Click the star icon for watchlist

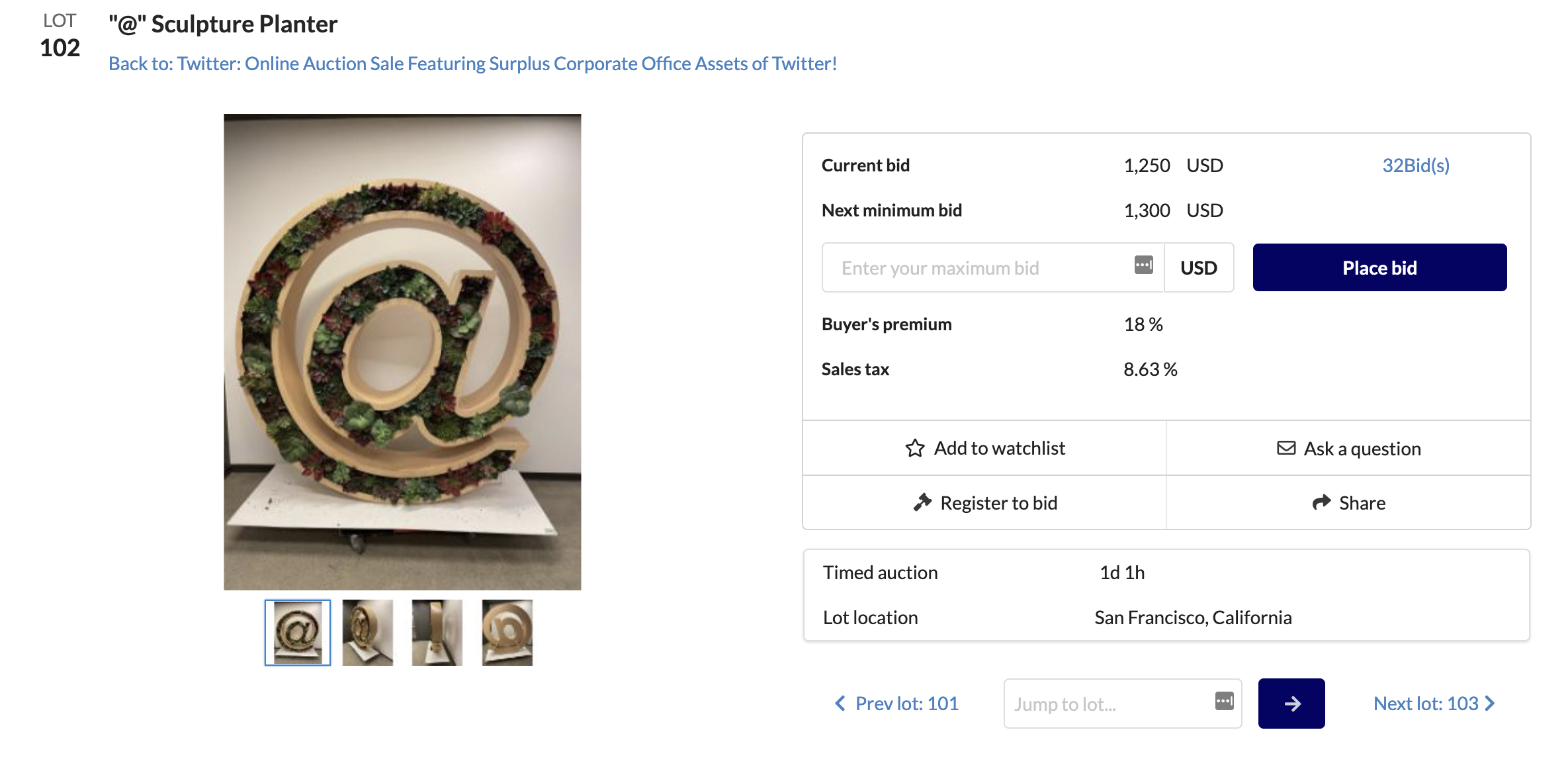coord(915,448)
